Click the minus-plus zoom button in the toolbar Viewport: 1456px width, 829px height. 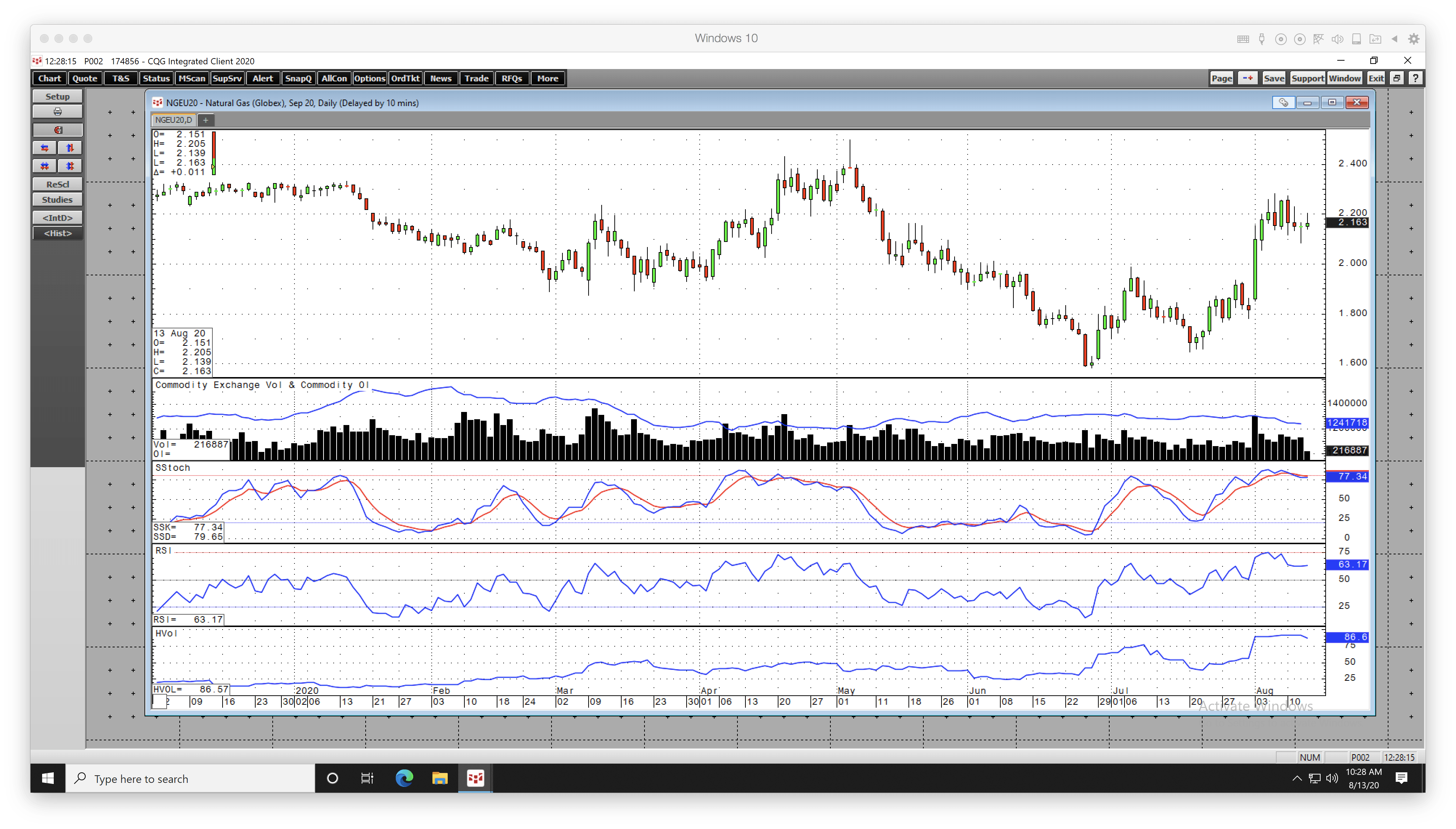[1247, 78]
